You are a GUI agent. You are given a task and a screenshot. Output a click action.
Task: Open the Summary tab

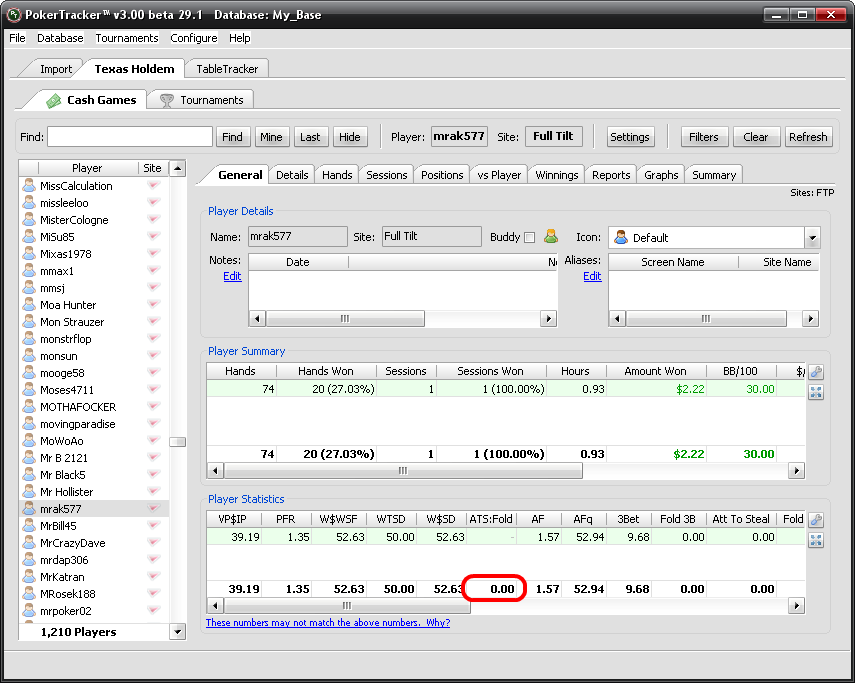(714, 175)
